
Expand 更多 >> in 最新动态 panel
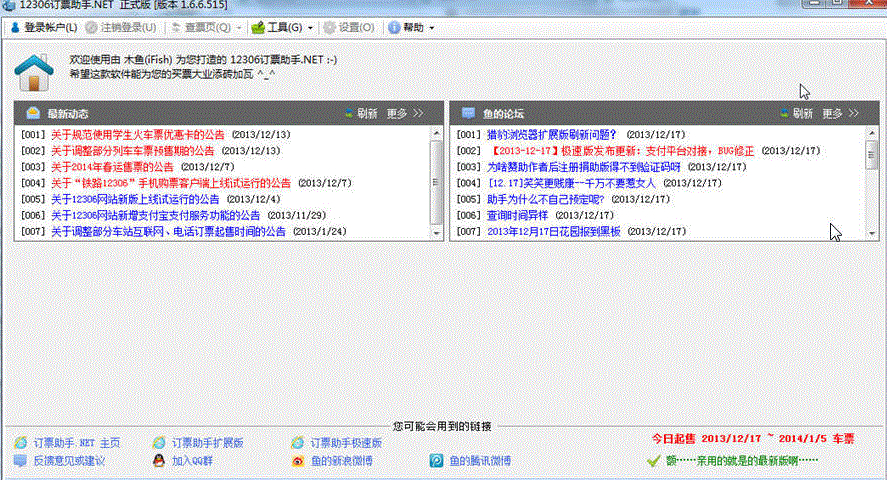coord(406,113)
